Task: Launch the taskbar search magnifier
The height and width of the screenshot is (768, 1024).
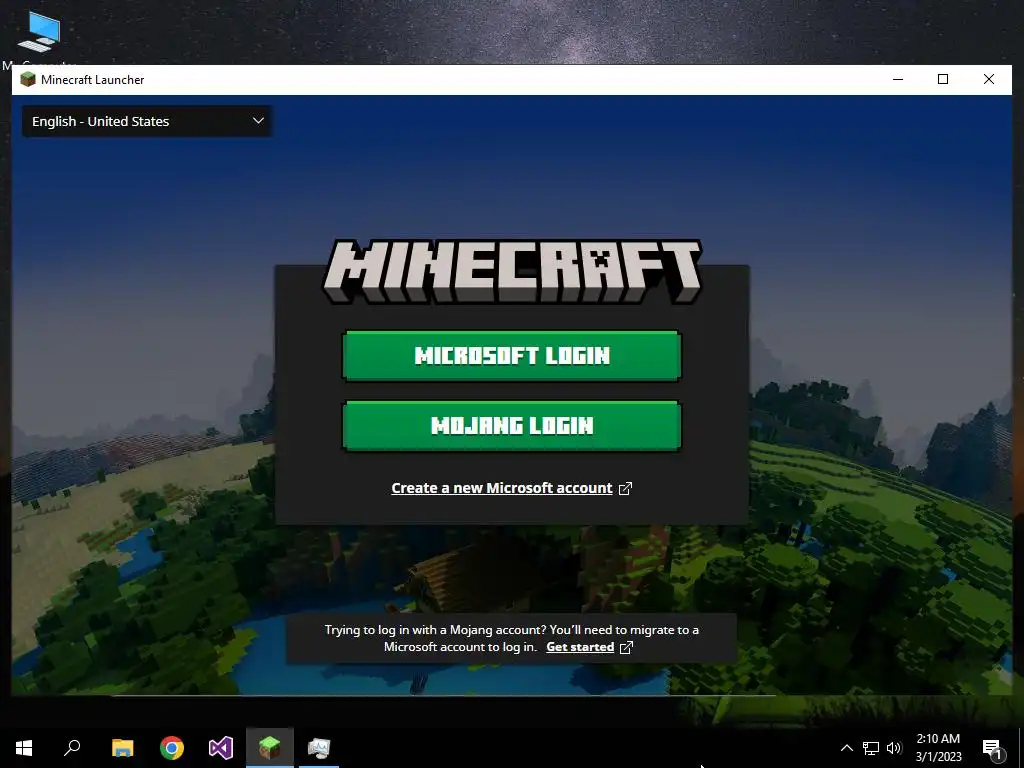Action: coord(72,748)
